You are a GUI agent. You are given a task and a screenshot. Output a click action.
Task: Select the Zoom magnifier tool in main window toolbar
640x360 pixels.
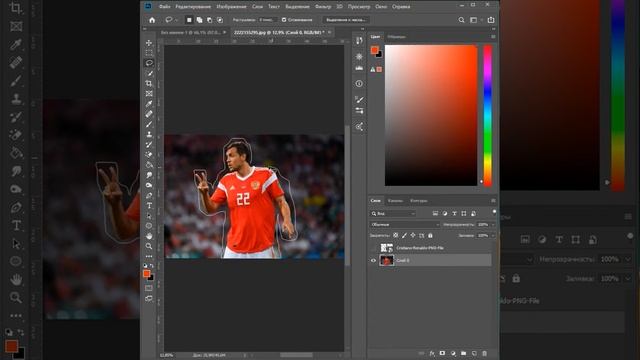(149, 246)
